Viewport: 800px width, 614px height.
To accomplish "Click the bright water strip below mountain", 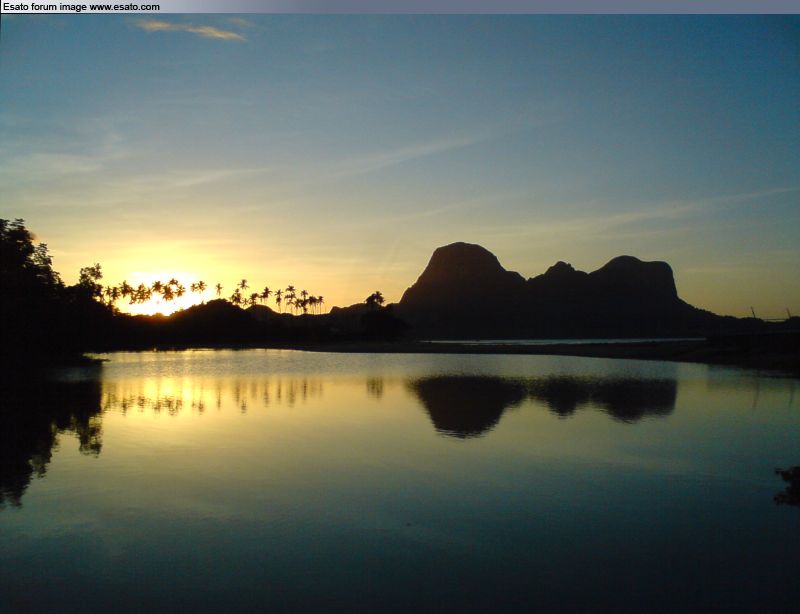I will tap(560, 341).
